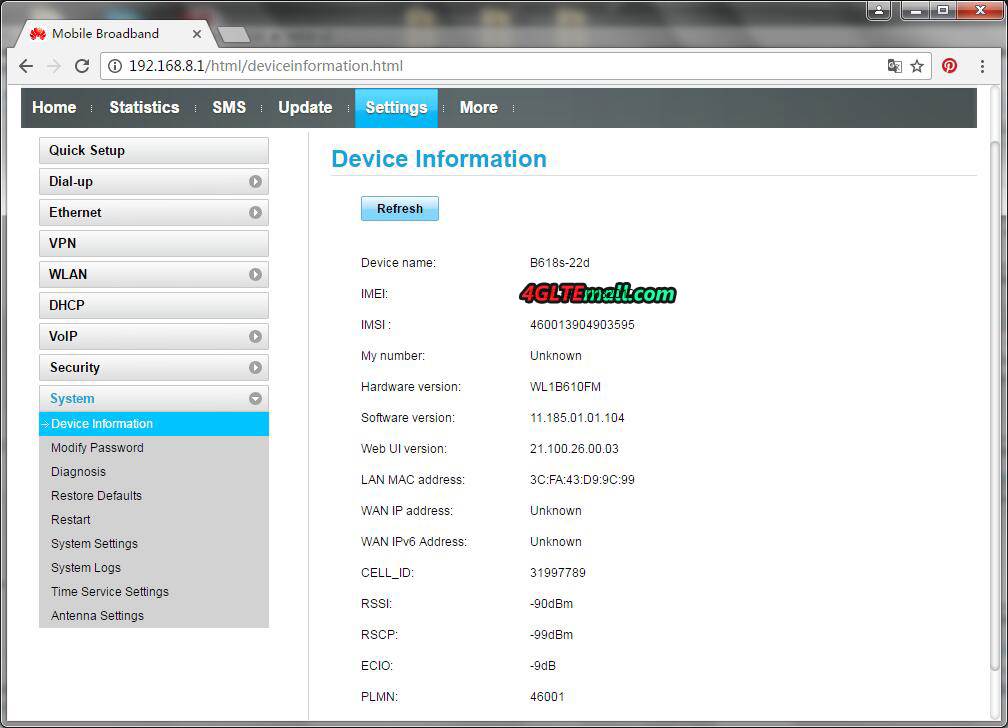
Task: Open the Statistics tab
Action: click(144, 108)
